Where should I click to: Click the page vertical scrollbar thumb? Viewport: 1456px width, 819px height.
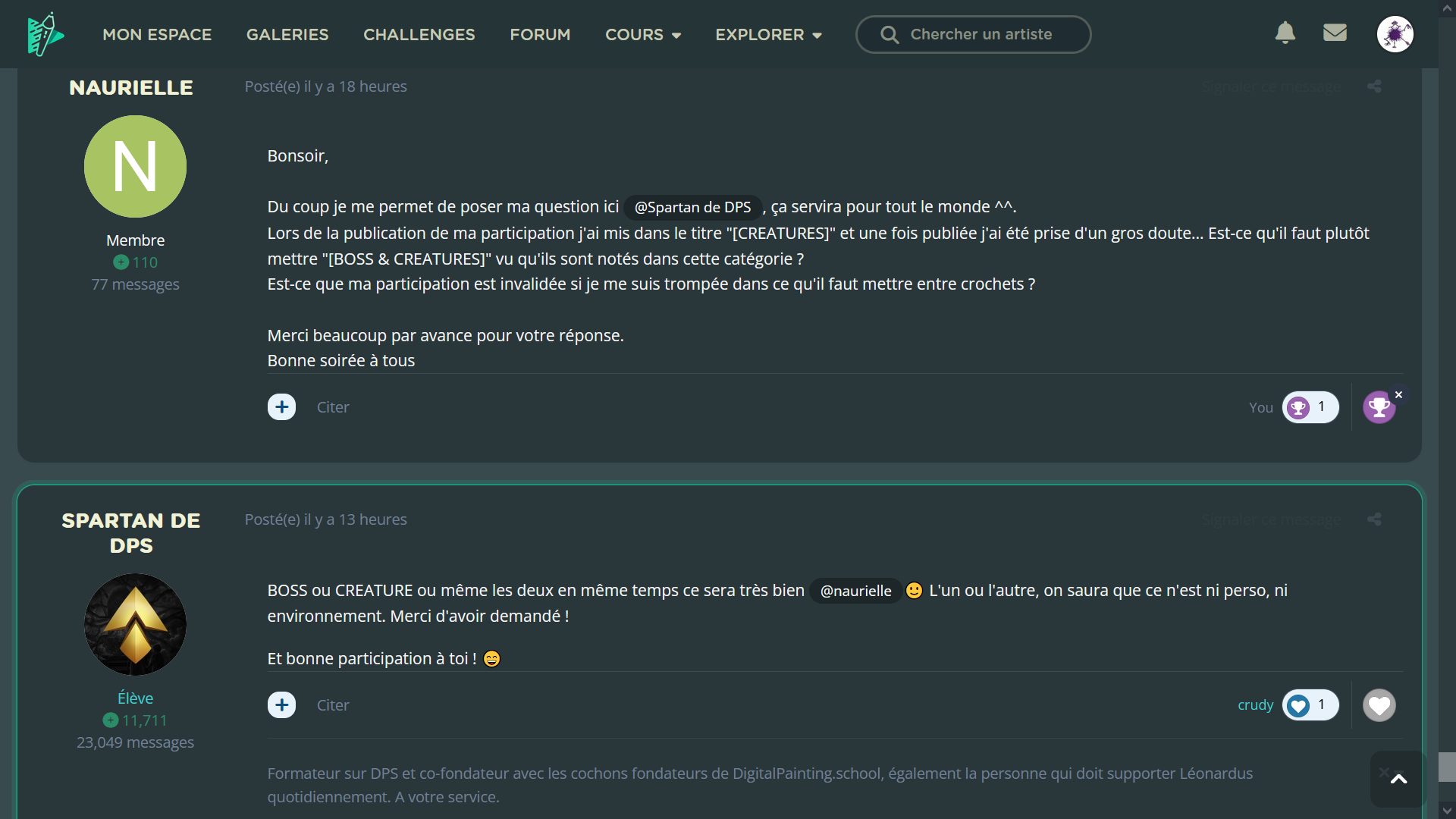(1447, 767)
